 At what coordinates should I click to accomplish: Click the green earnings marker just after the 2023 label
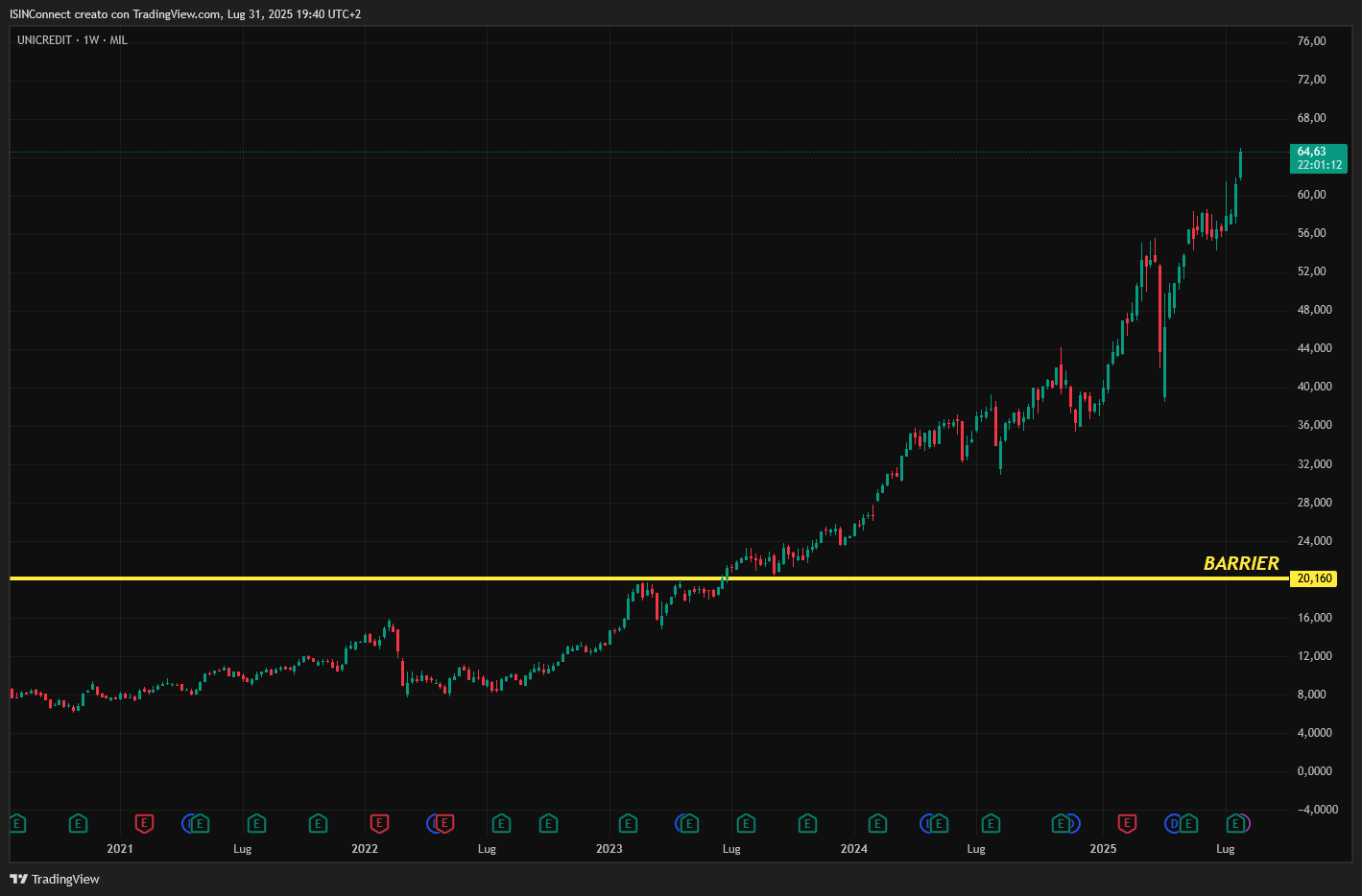pyautogui.click(x=628, y=823)
